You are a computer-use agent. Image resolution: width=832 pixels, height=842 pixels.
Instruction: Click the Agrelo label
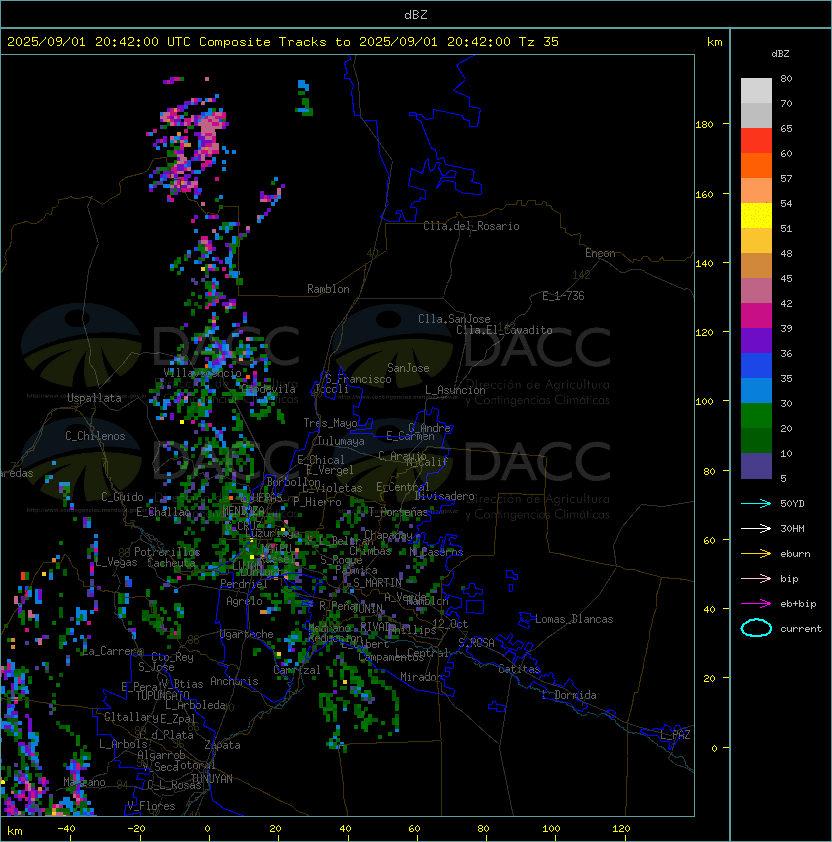(x=244, y=601)
